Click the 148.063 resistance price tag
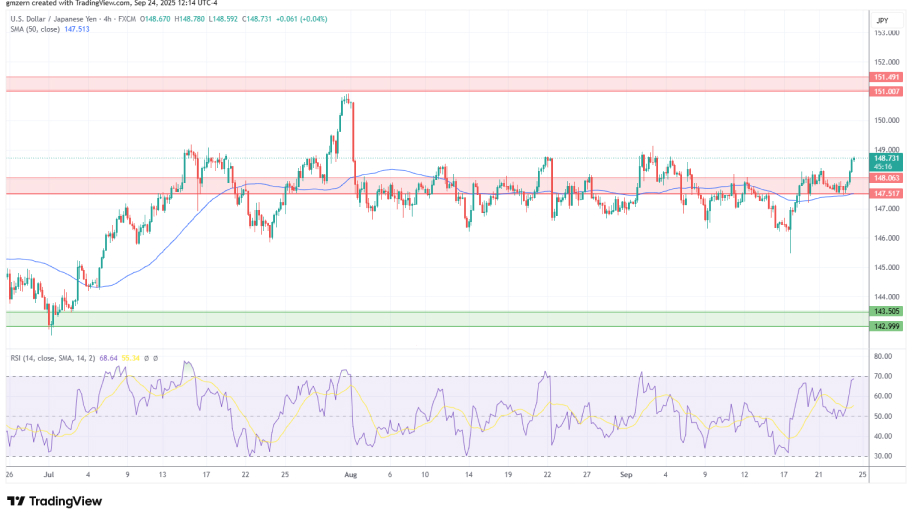Screen dimensions: 912x513 click(886, 178)
